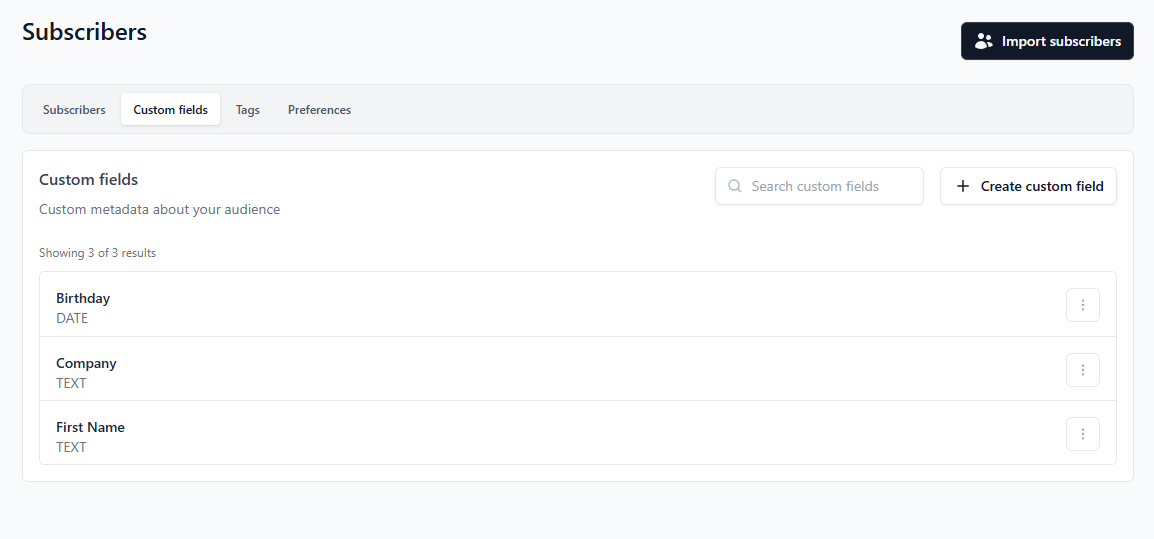The image size is (1154, 539).
Task: Click the plus icon beside Create custom field
Action: (963, 186)
